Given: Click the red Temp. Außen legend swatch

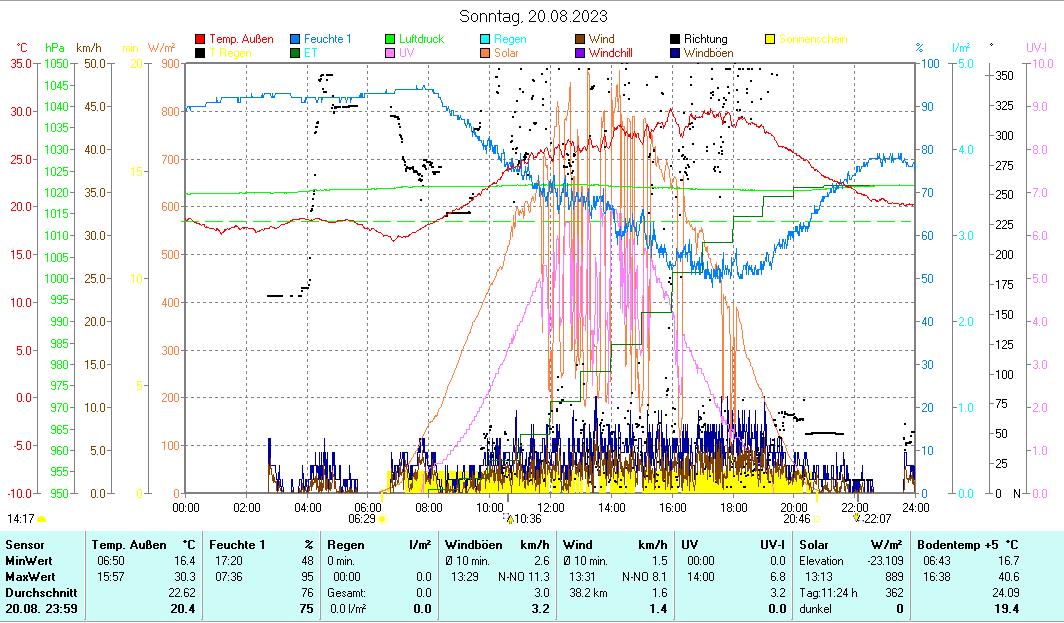Looking at the screenshot, I should pyautogui.click(x=200, y=39).
